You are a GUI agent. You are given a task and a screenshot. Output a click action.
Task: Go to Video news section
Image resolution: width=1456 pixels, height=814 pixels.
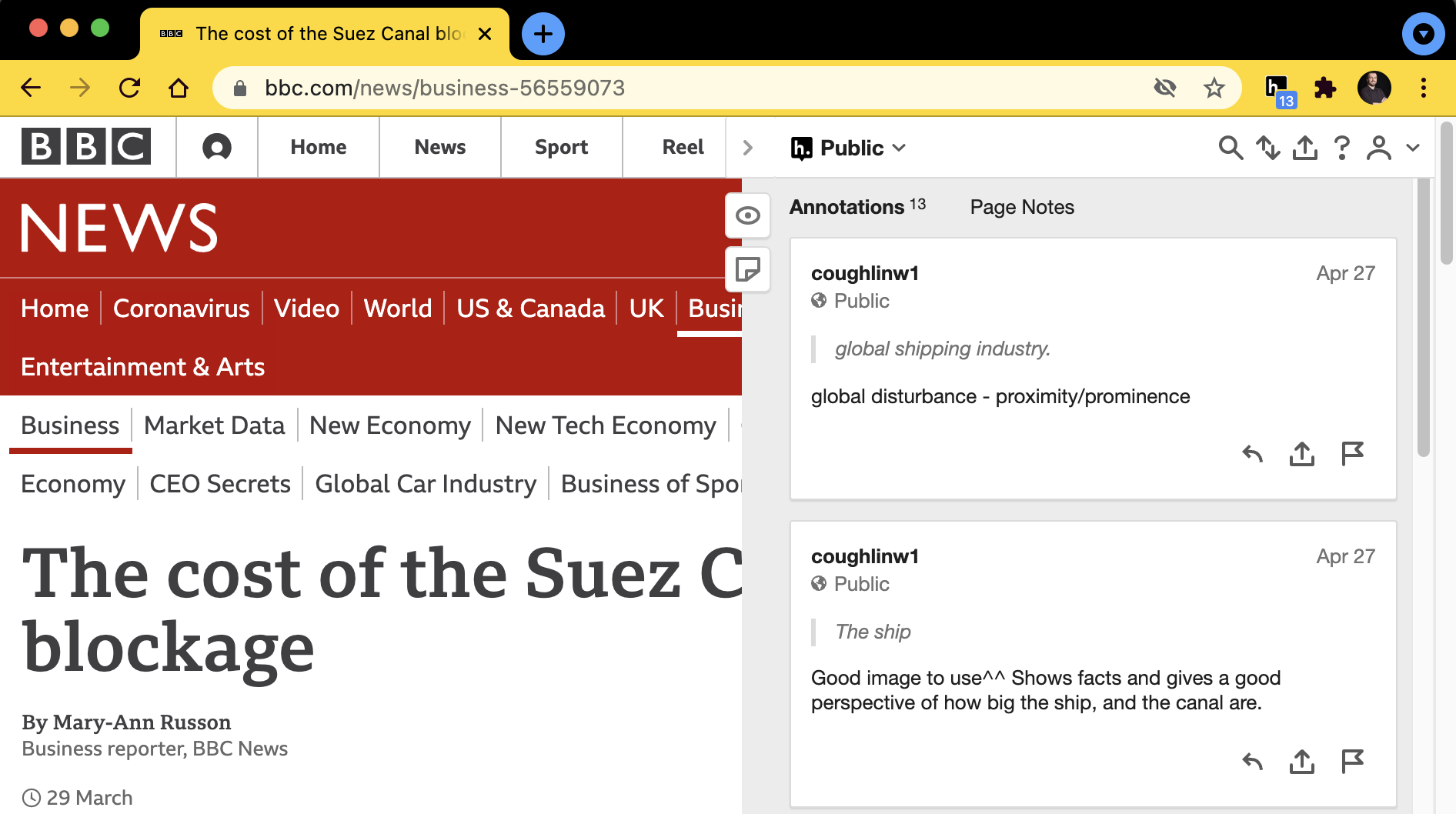coord(307,308)
